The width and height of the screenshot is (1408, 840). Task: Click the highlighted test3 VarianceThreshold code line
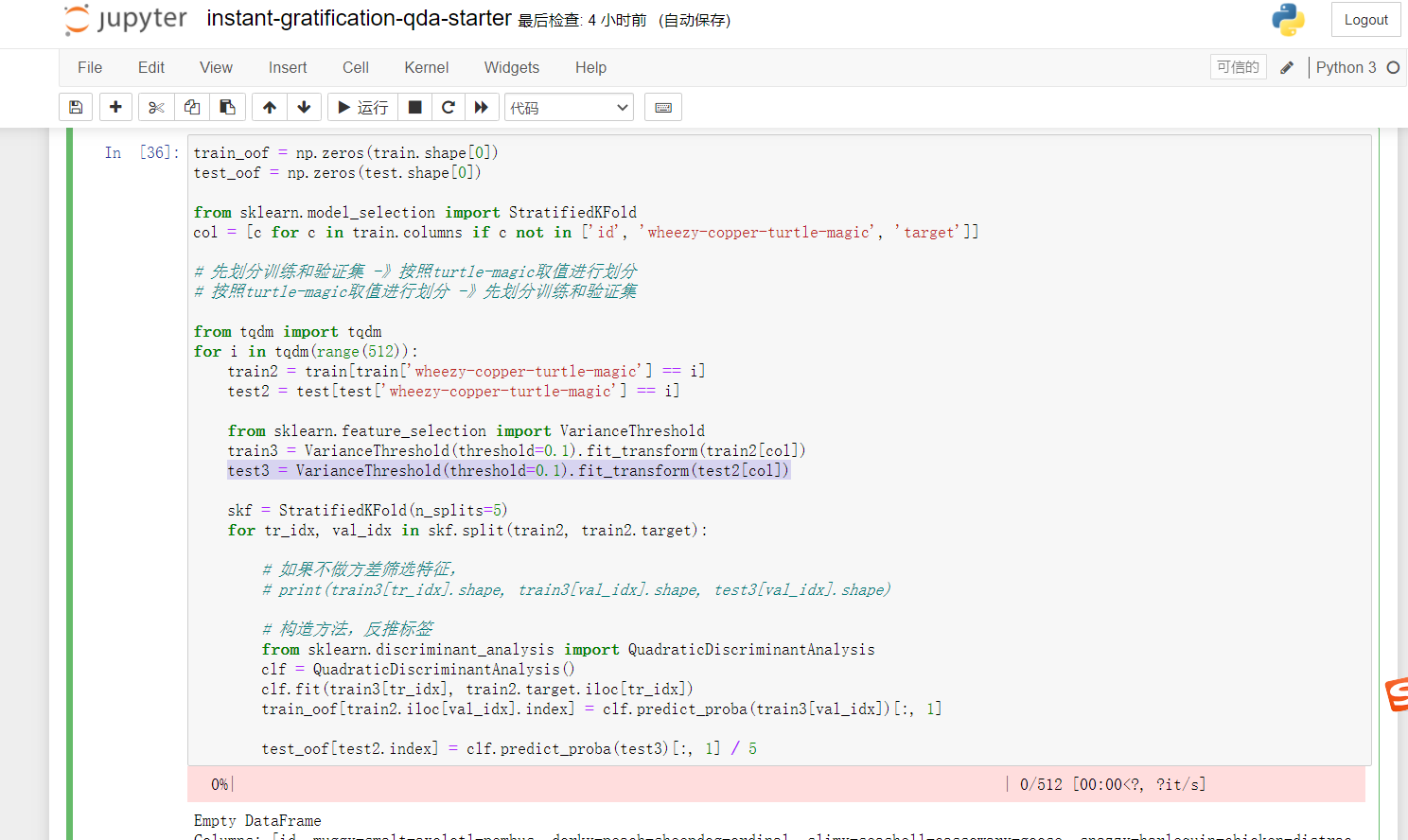[x=508, y=470]
